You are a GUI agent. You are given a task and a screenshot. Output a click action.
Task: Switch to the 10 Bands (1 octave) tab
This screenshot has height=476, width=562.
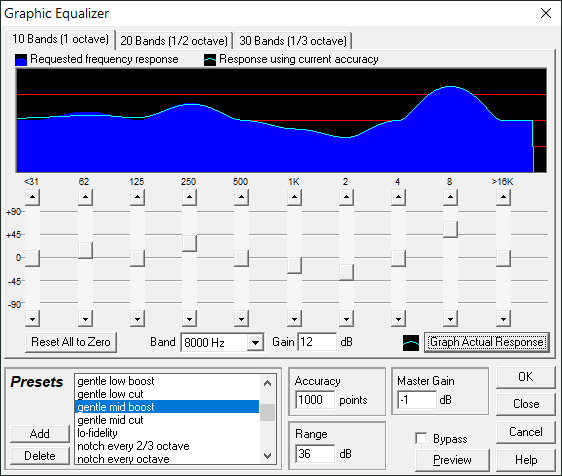tap(60, 39)
